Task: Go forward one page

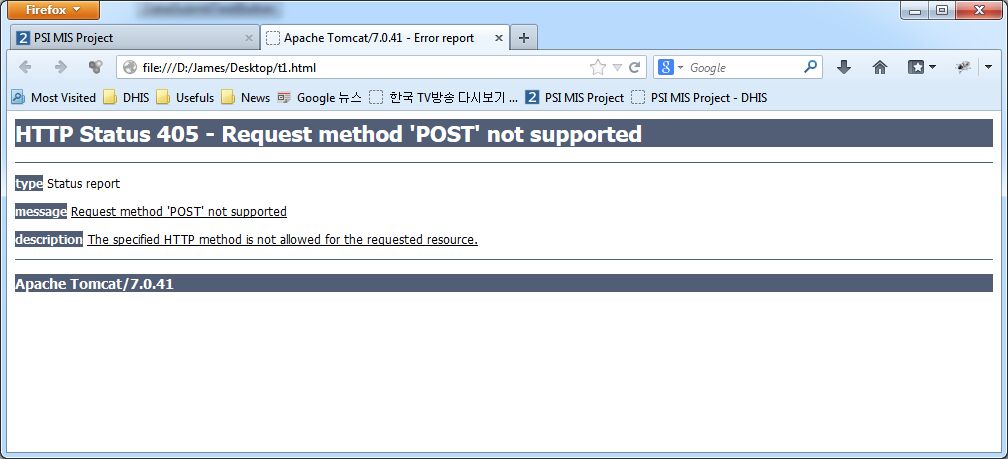Action: click(61, 67)
